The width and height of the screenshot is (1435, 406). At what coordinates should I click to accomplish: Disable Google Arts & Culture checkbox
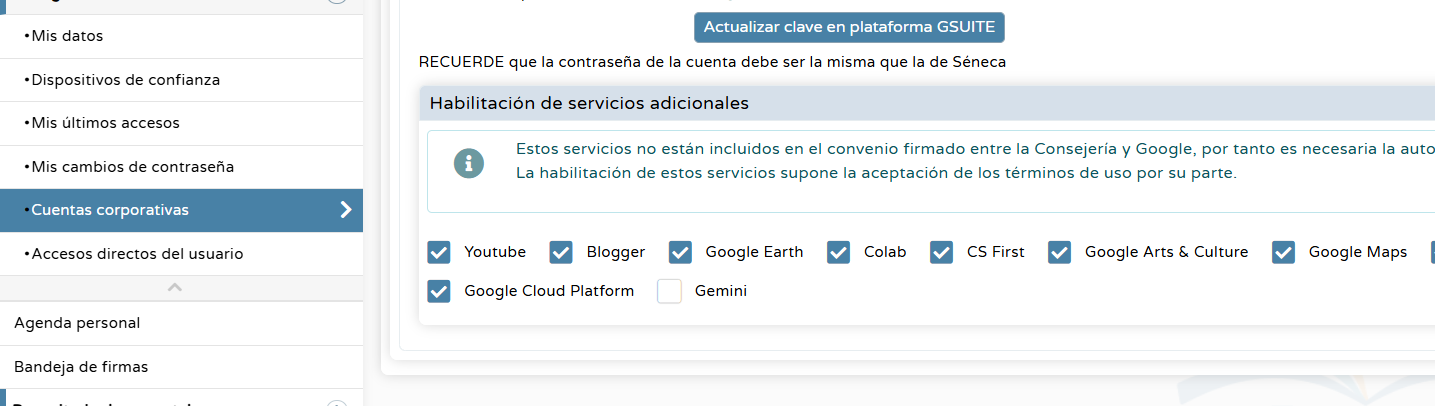tap(1060, 252)
